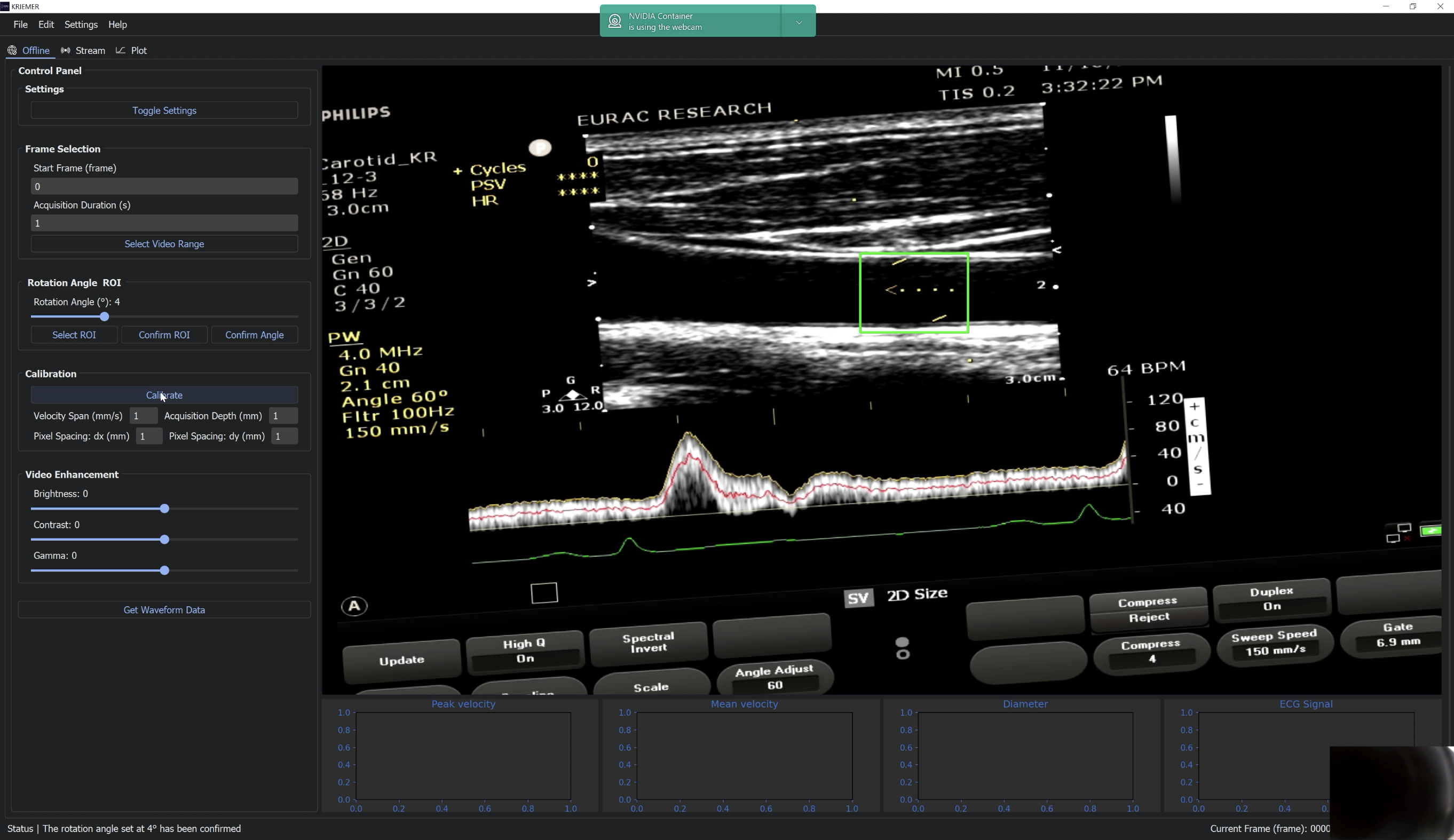
Task: Click the Rotation Angle slider handle
Action: (x=105, y=316)
